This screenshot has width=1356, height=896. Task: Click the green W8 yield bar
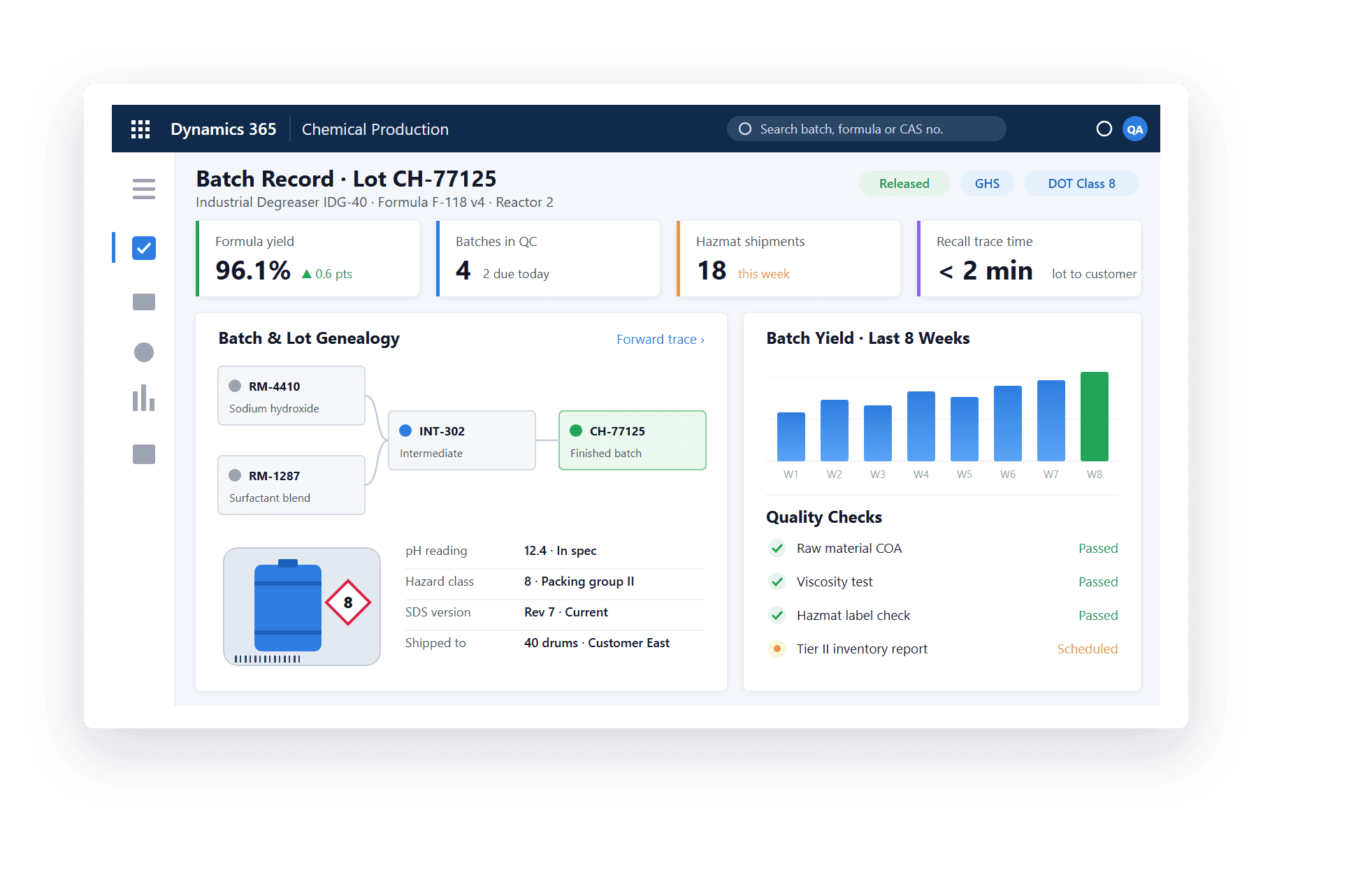click(x=1095, y=417)
